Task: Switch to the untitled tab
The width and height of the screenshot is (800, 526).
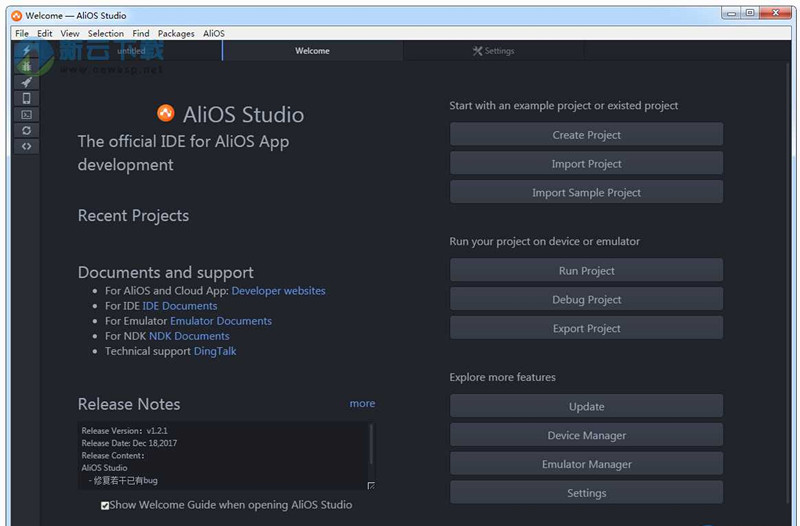Action: [x=131, y=51]
